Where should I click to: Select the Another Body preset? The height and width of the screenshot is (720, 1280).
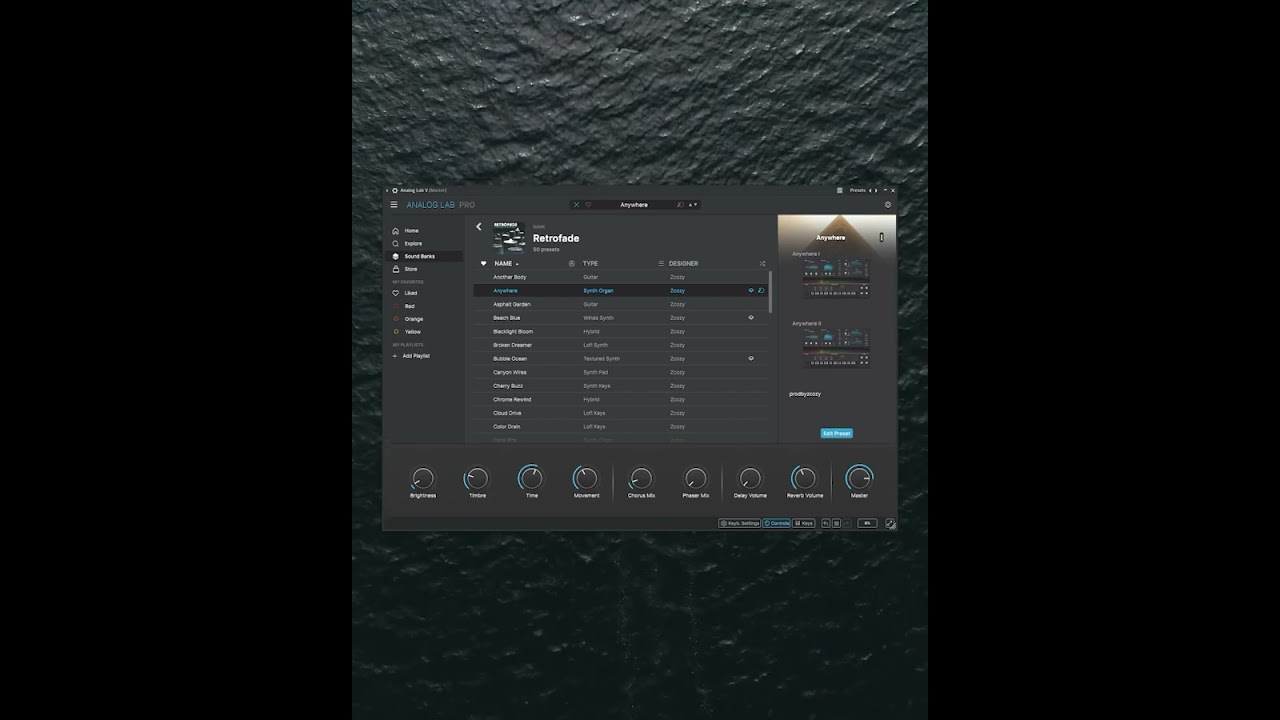click(620, 277)
